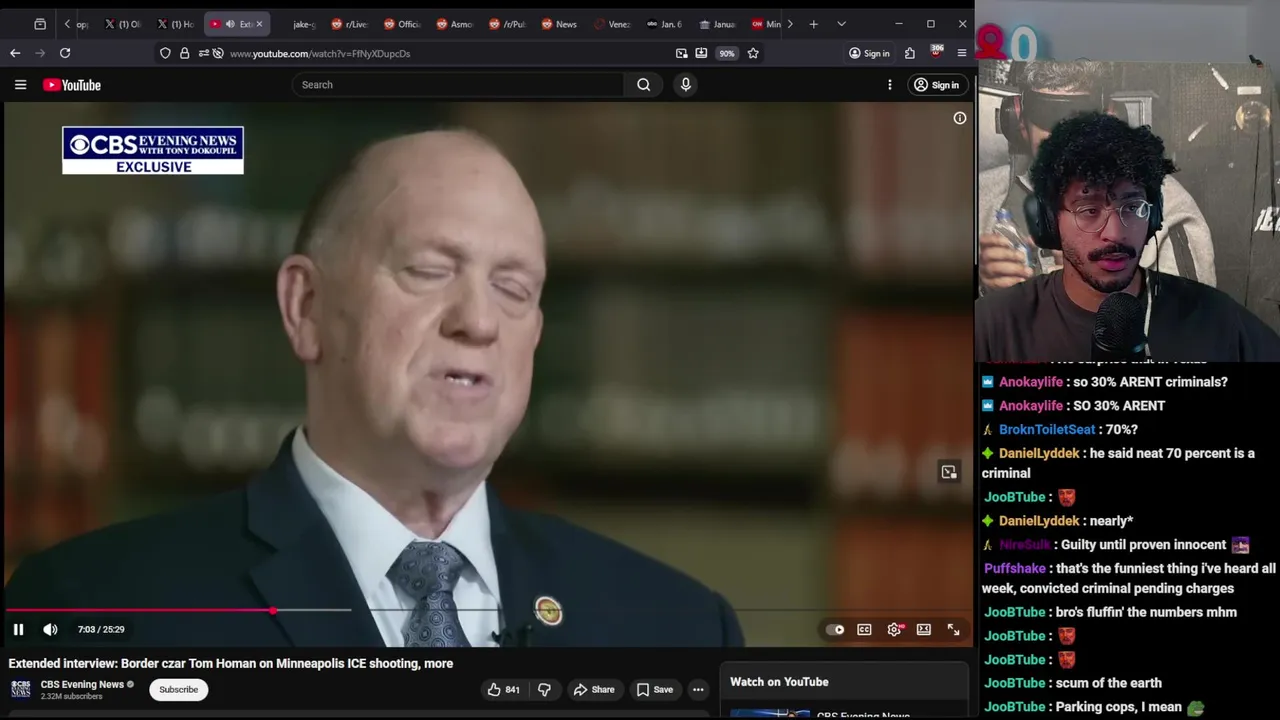
Task: Pause the YouTube video
Action: click(x=18, y=629)
